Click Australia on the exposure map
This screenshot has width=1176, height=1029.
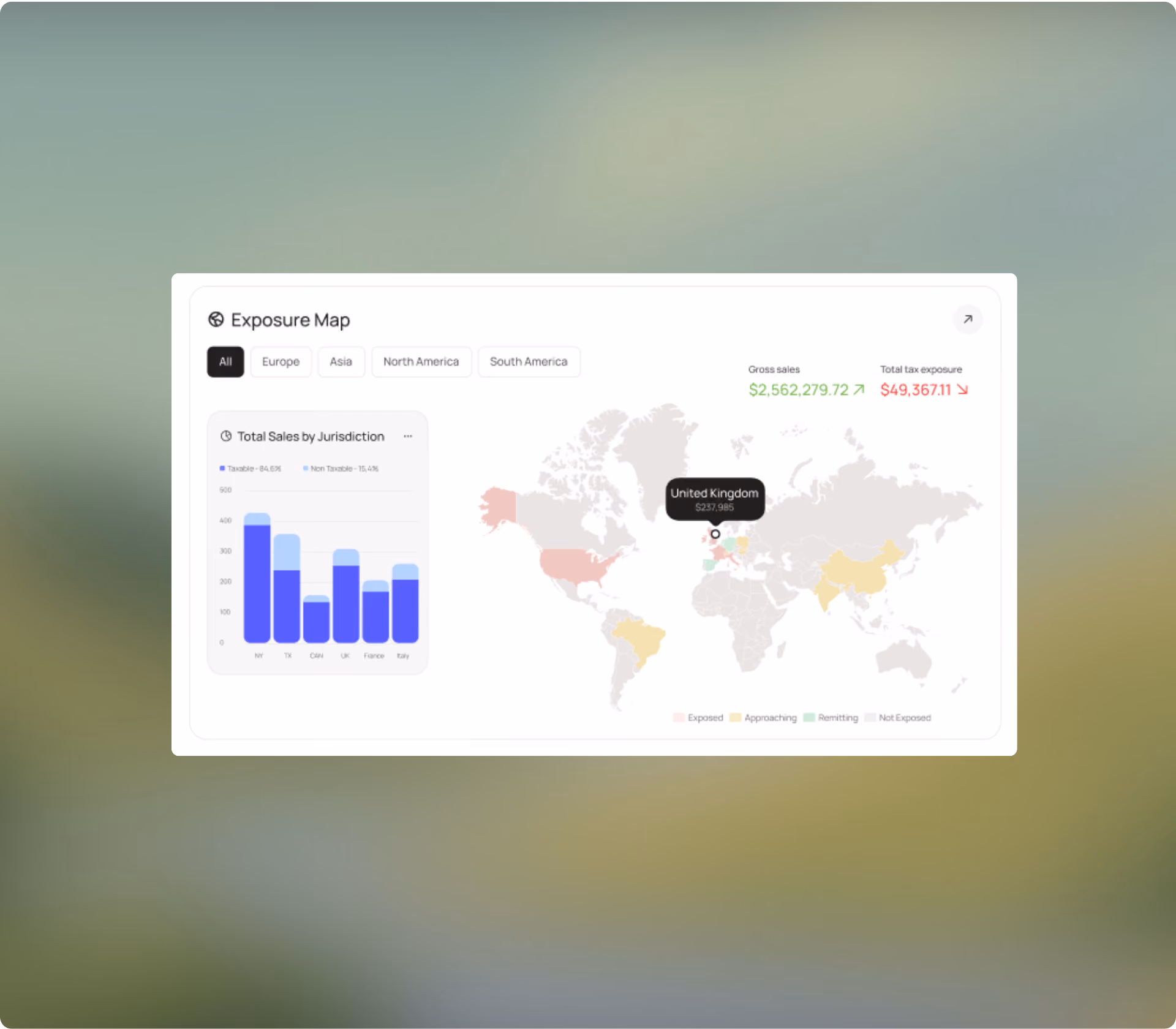903,660
